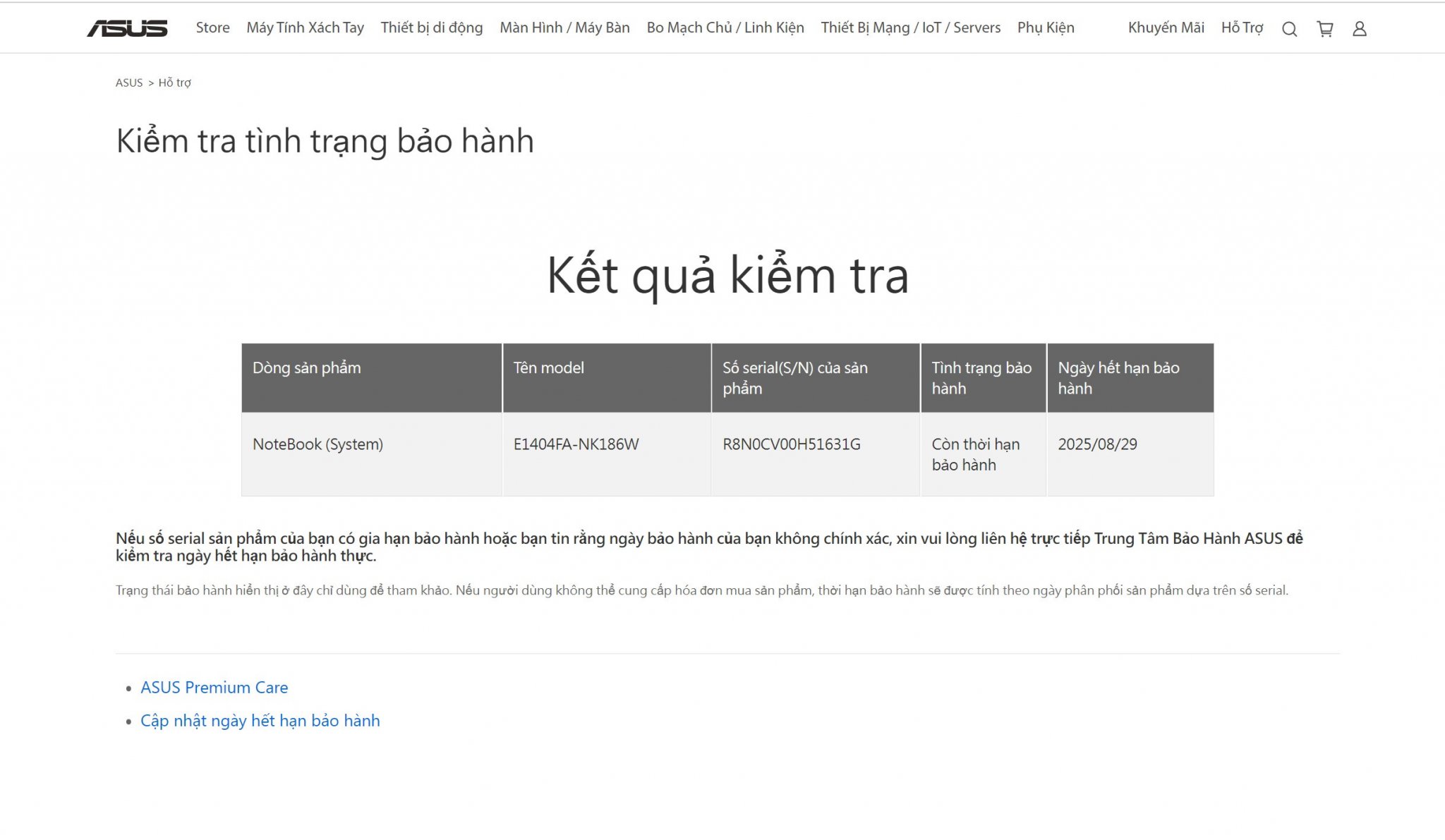Open the Store menu item

212,28
